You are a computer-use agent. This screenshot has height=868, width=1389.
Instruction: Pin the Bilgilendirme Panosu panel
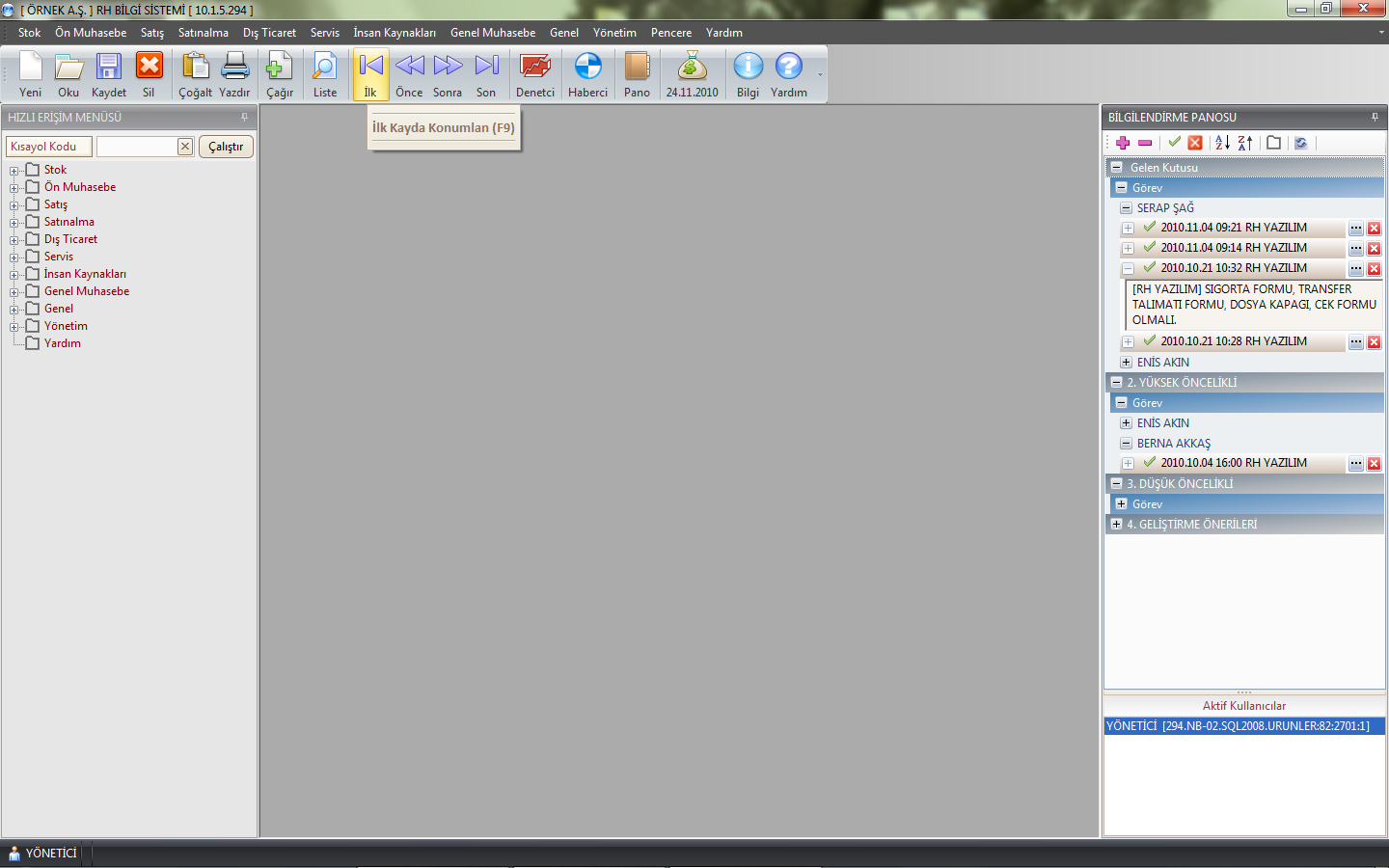tap(1375, 117)
